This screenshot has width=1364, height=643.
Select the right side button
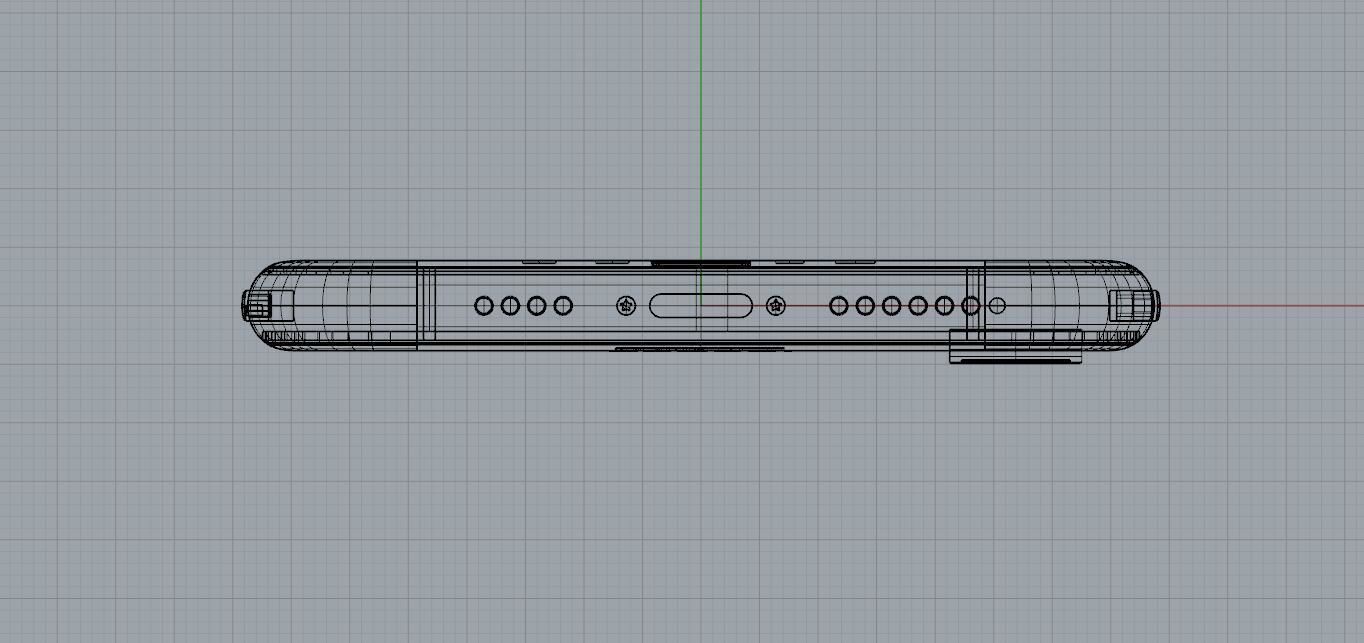[1134, 306]
